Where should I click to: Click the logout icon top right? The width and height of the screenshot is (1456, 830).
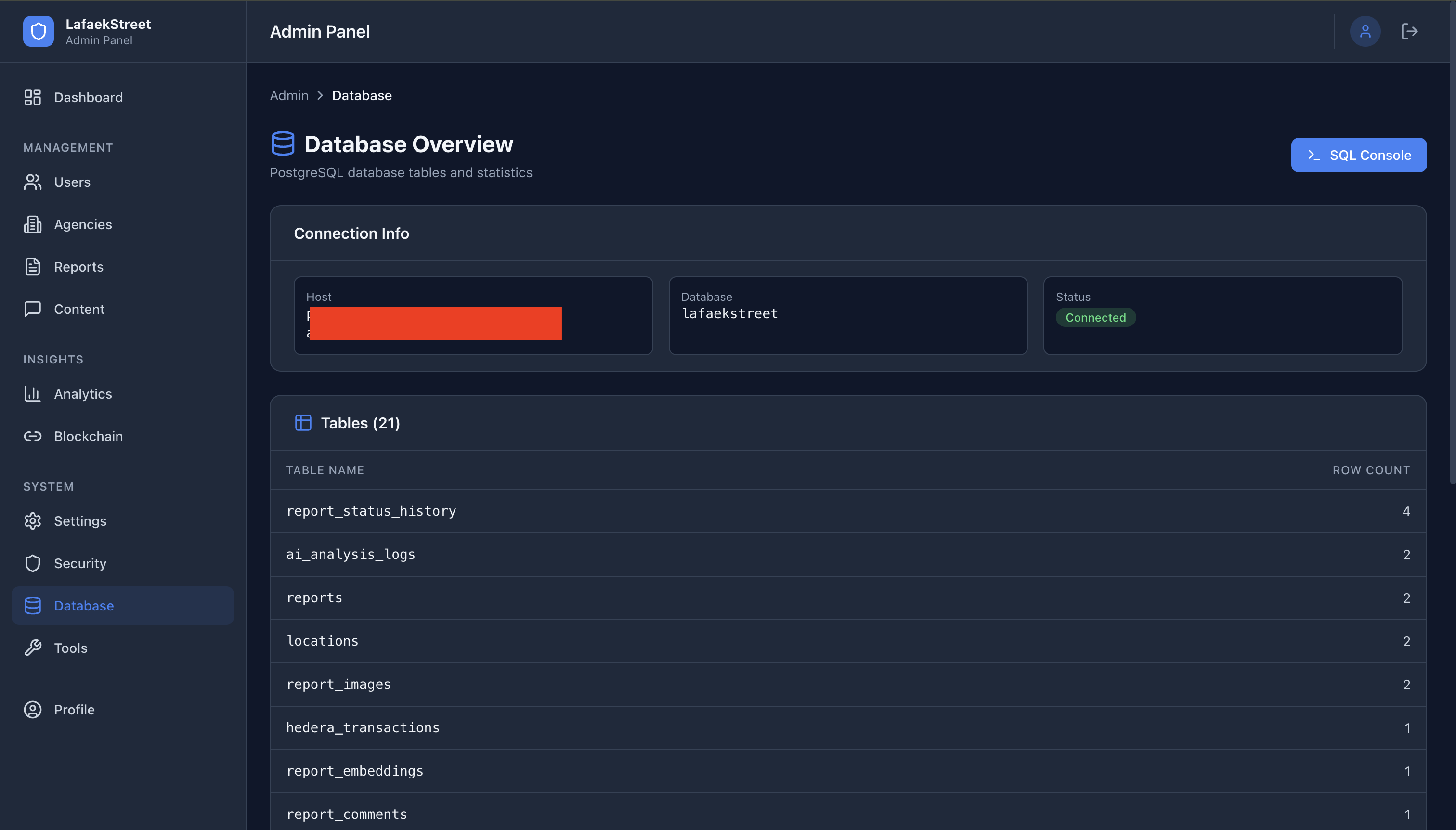point(1409,31)
